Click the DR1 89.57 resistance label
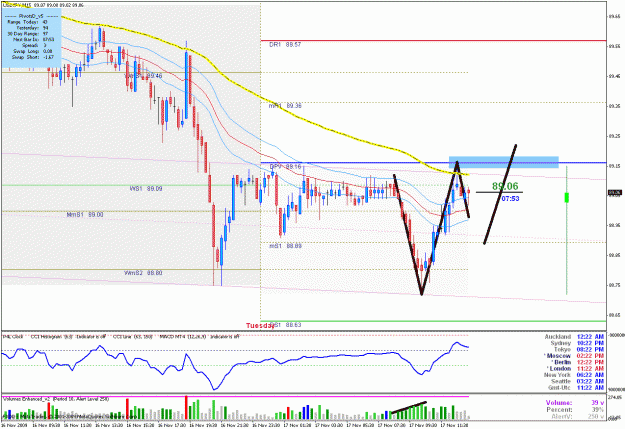The image size is (625, 429). [x=285, y=45]
